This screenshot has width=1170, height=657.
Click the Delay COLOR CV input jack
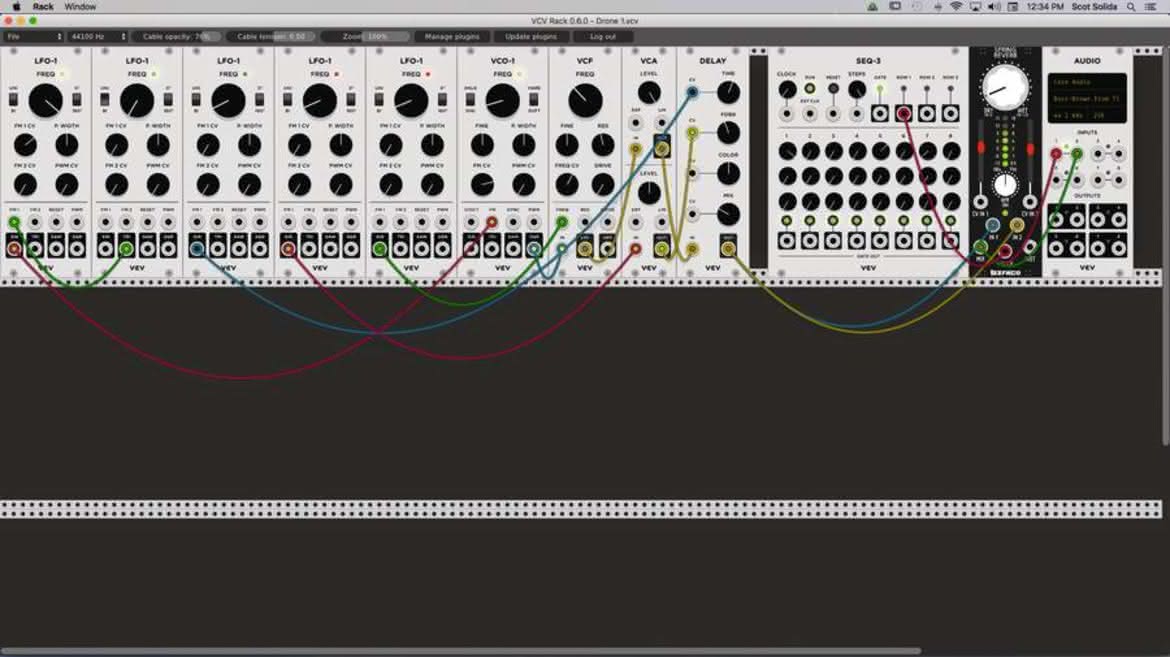click(x=692, y=173)
